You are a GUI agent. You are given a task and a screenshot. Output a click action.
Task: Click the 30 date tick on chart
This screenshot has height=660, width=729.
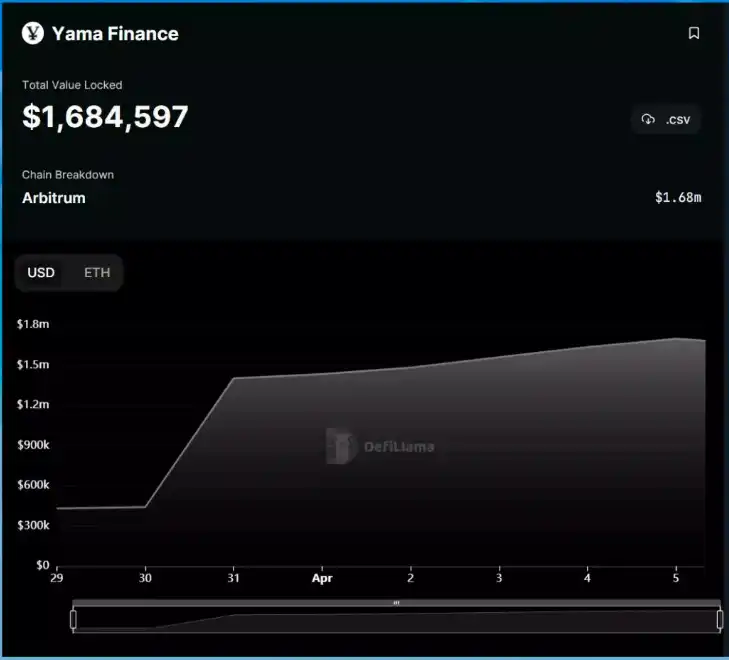coord(145,578)
